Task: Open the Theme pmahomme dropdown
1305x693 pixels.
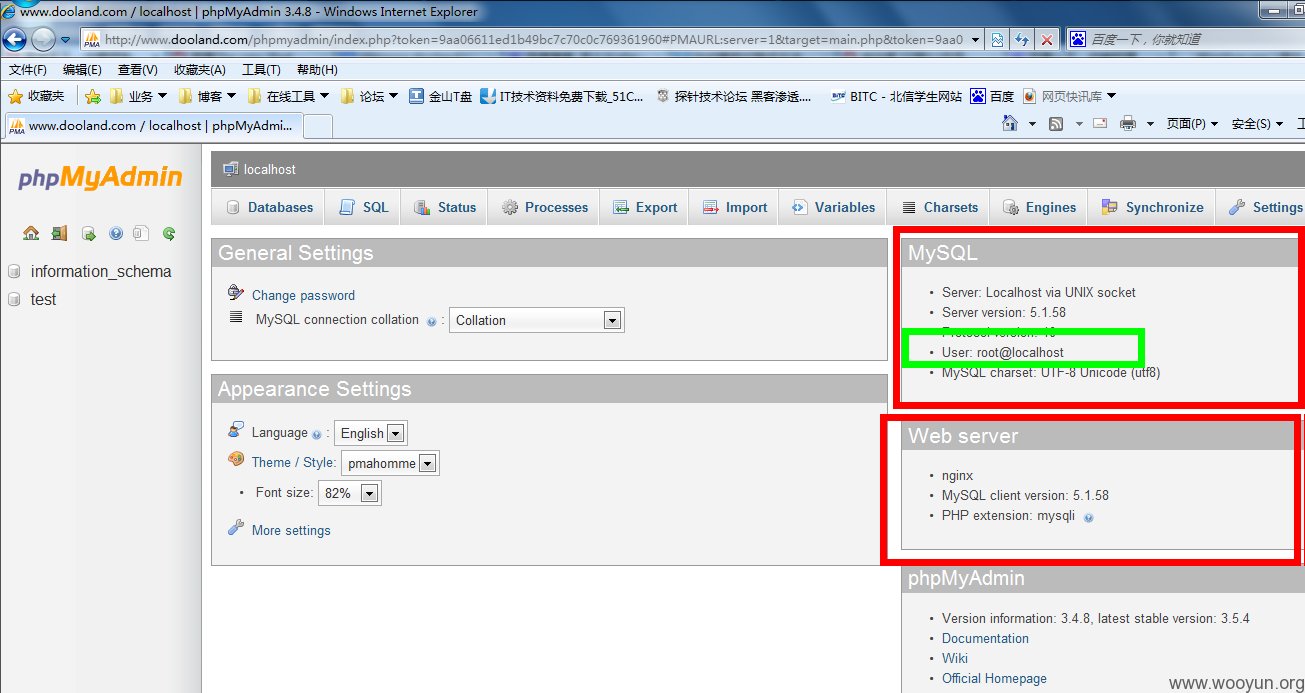Action: pyautogui.click(x=390, y=463)
